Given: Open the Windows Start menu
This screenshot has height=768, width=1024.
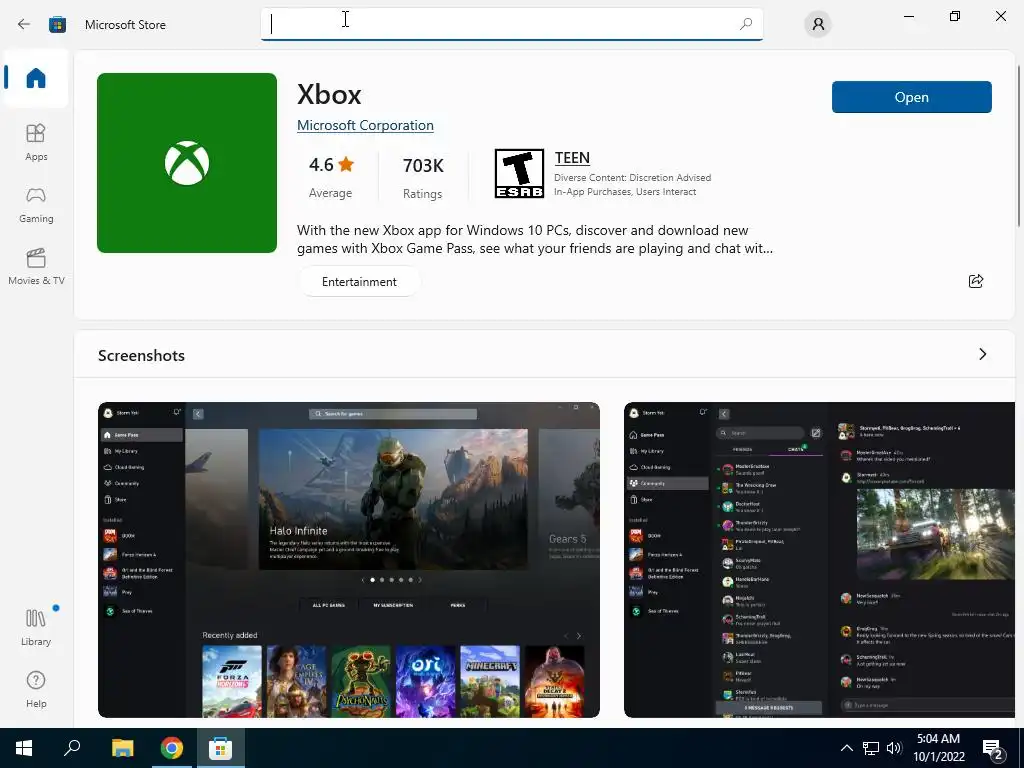Looking at the screenshot, I should [x=24, y=748].
